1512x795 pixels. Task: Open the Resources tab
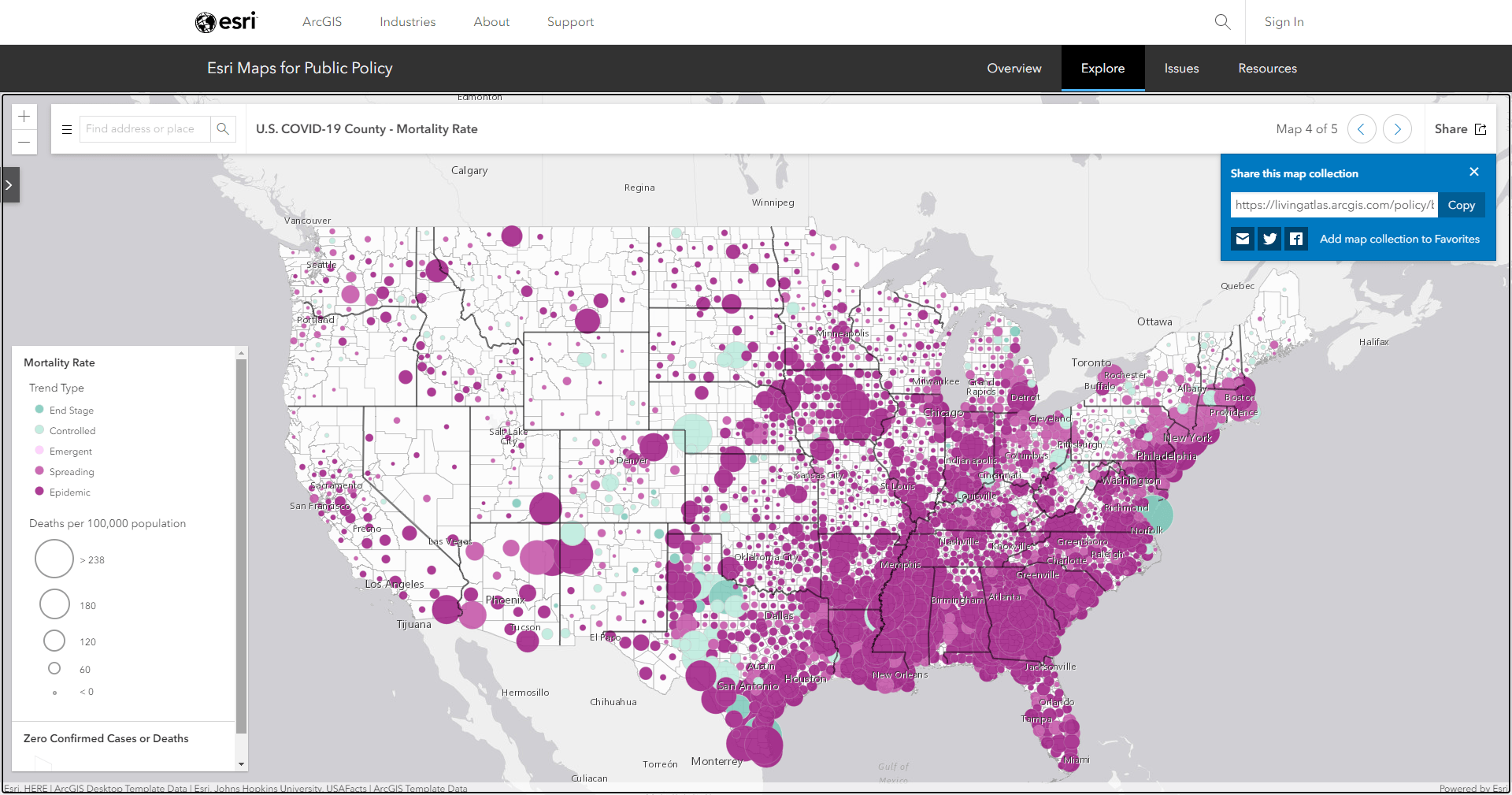click(x=1268, y=69)
